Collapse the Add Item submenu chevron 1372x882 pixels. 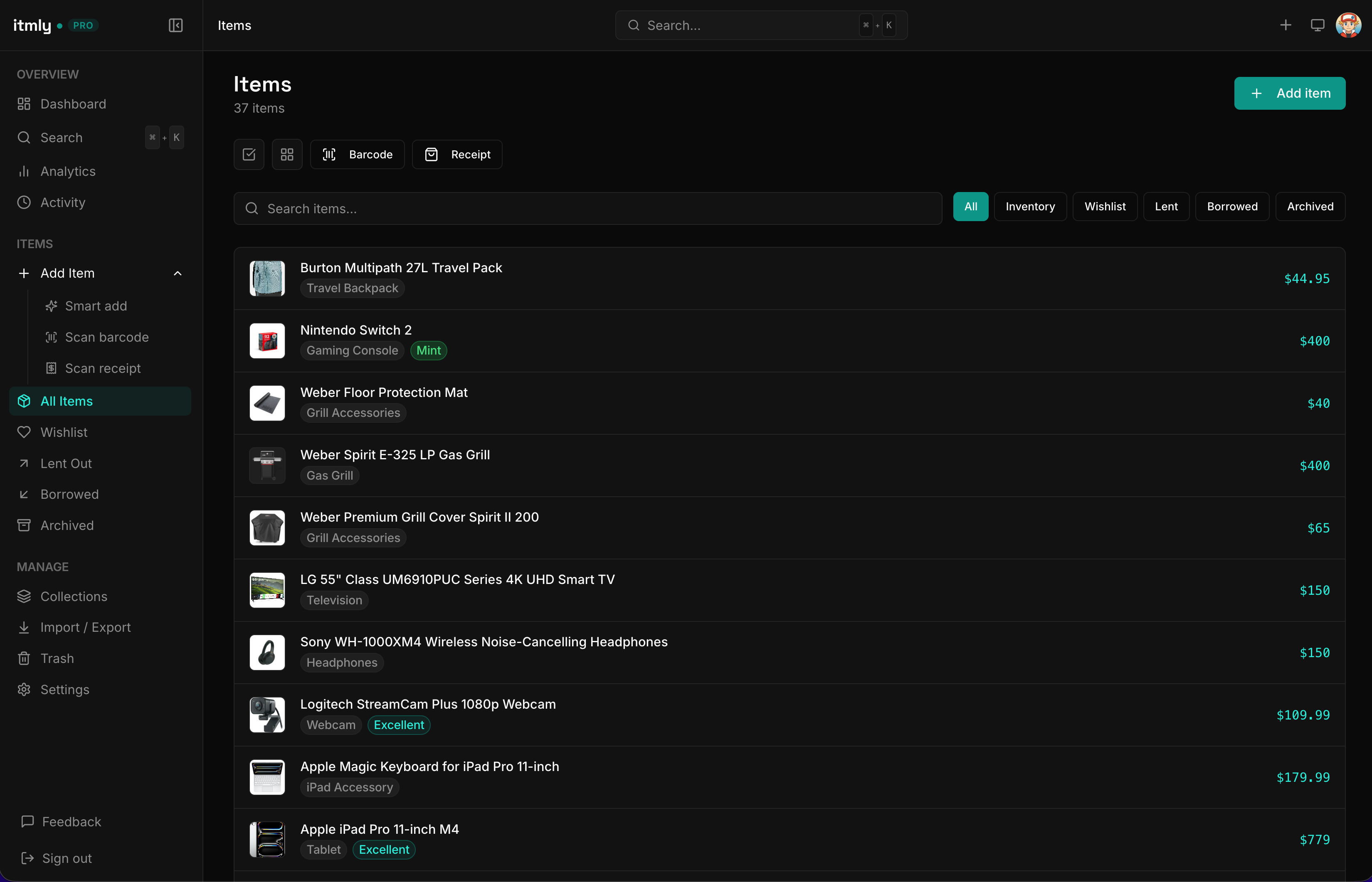point(178,274)
